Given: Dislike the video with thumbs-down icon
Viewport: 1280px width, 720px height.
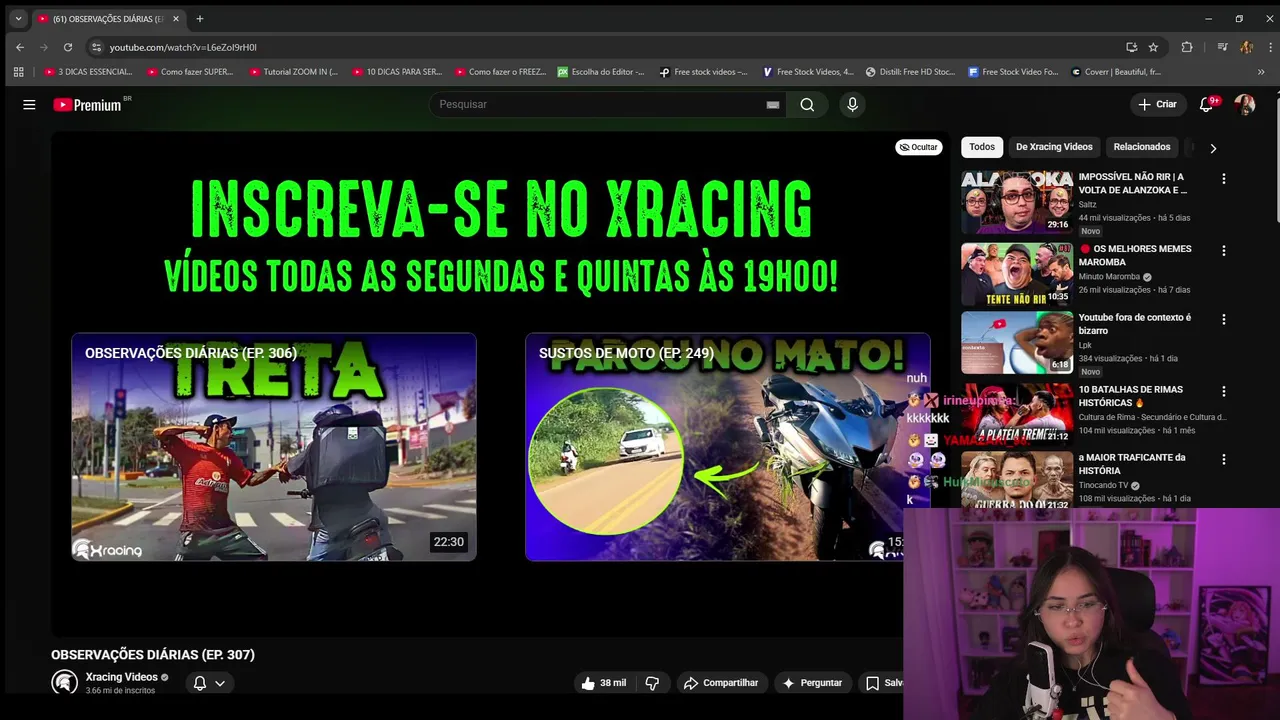Looking at the screenshot, I should pyautogui.click(x=653, y=683).
